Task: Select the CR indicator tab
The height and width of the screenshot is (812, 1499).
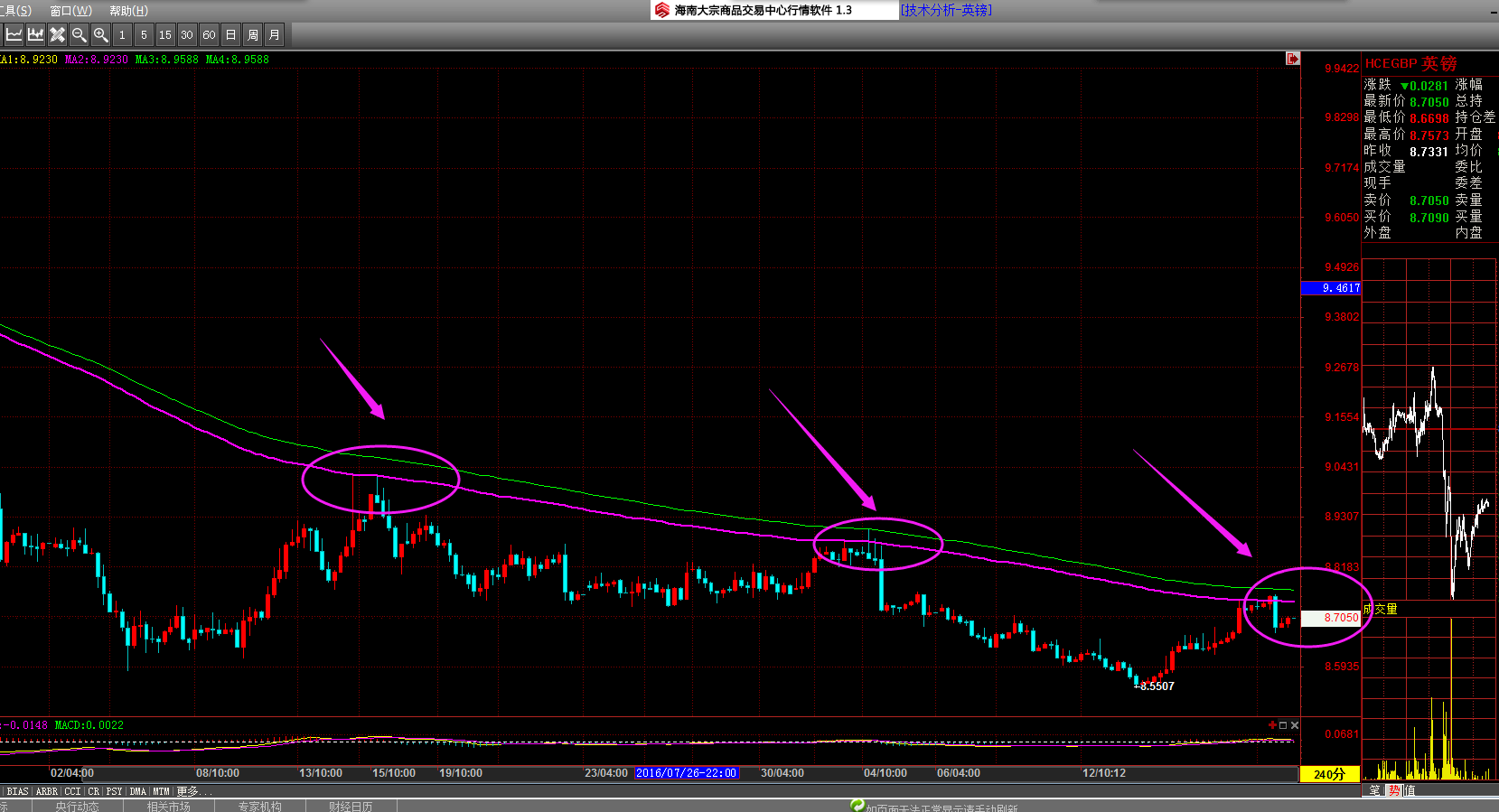Action: pos(94,791)
